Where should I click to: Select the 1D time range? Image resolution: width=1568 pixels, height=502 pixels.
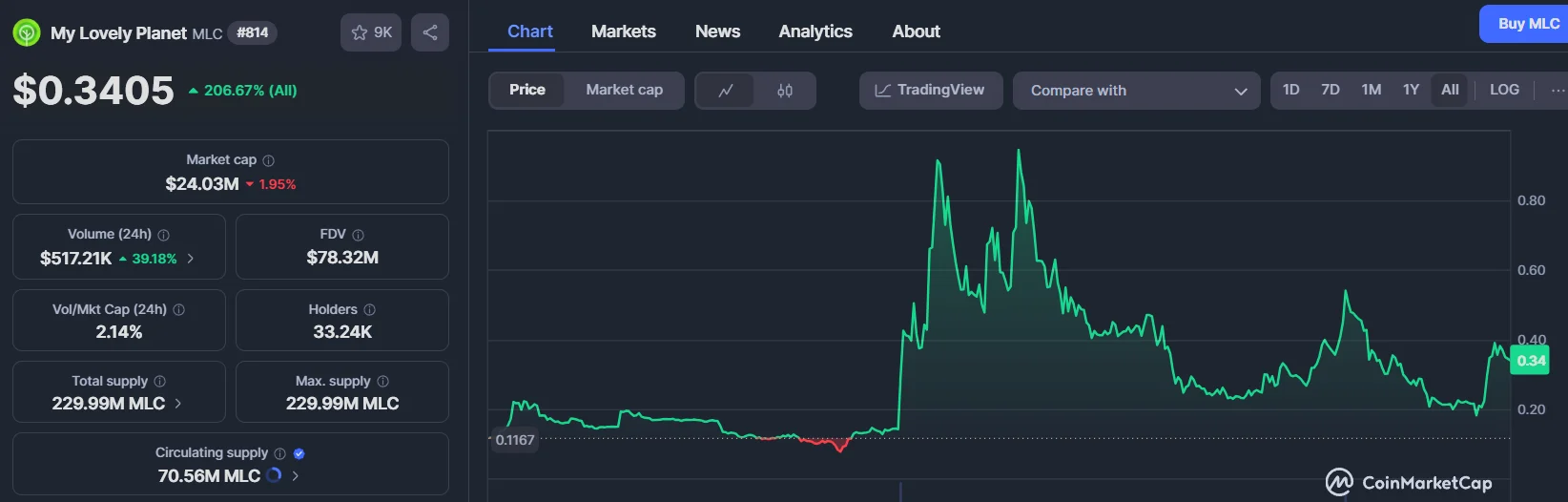(x=1290, y=90)
